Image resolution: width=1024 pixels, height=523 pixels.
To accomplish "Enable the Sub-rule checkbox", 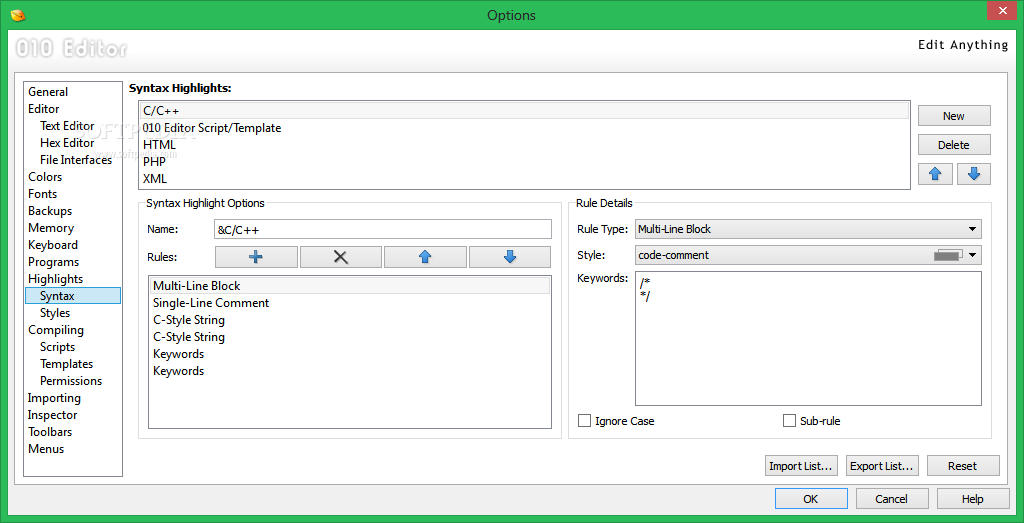I will (x=789, y=420).
